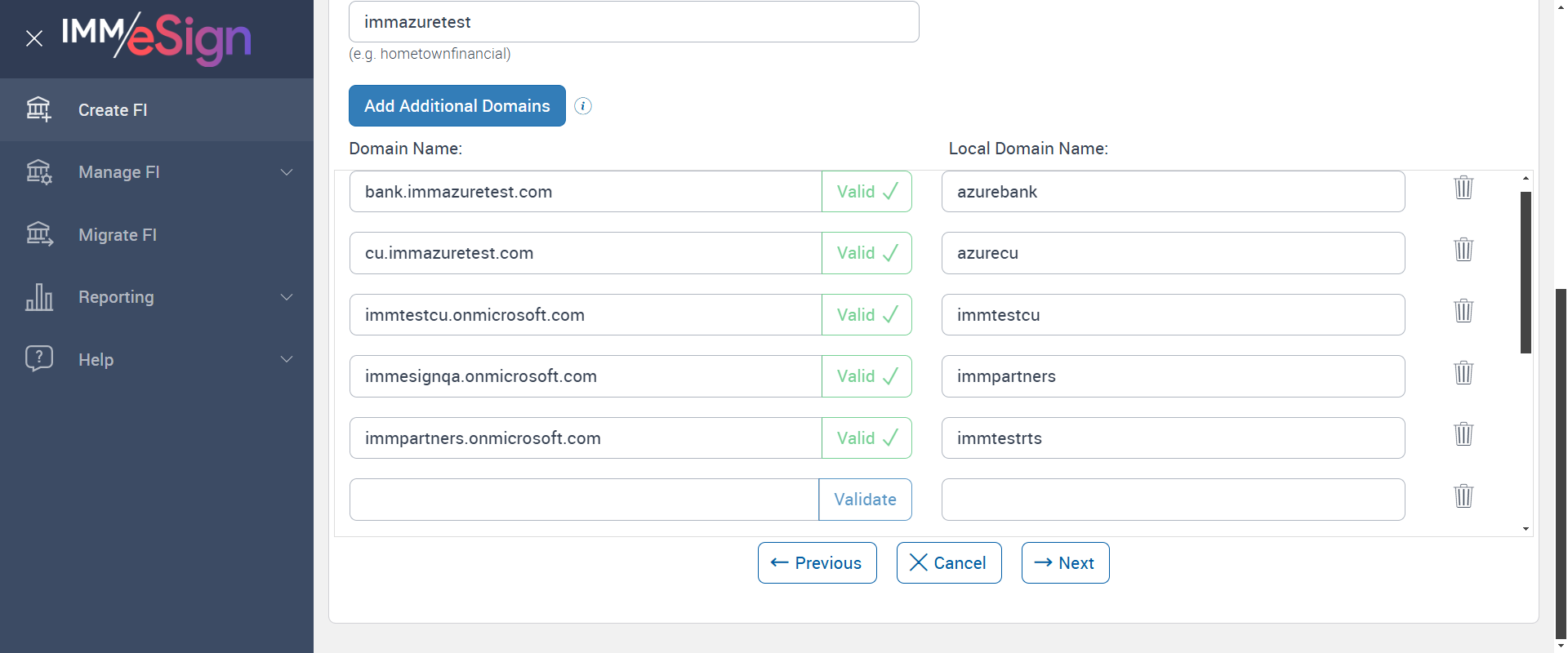The image size is (1568, 653).
Task: Go to the Next step
Action: 1065,563
